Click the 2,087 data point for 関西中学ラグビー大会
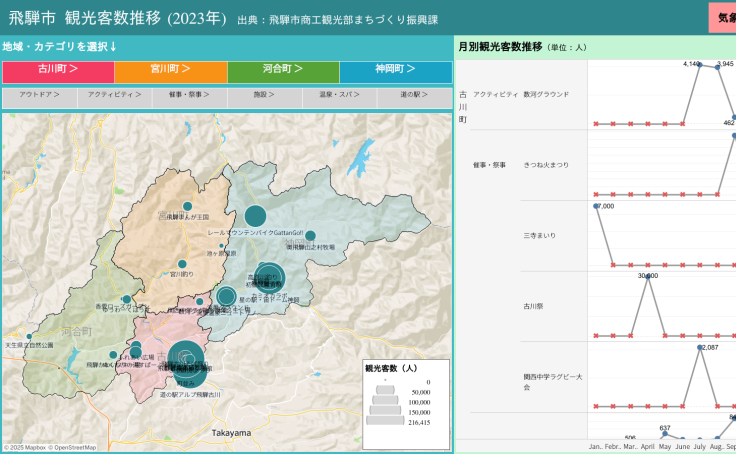The height and width of the screenshot is (454, 736). (x=700, y=349)
